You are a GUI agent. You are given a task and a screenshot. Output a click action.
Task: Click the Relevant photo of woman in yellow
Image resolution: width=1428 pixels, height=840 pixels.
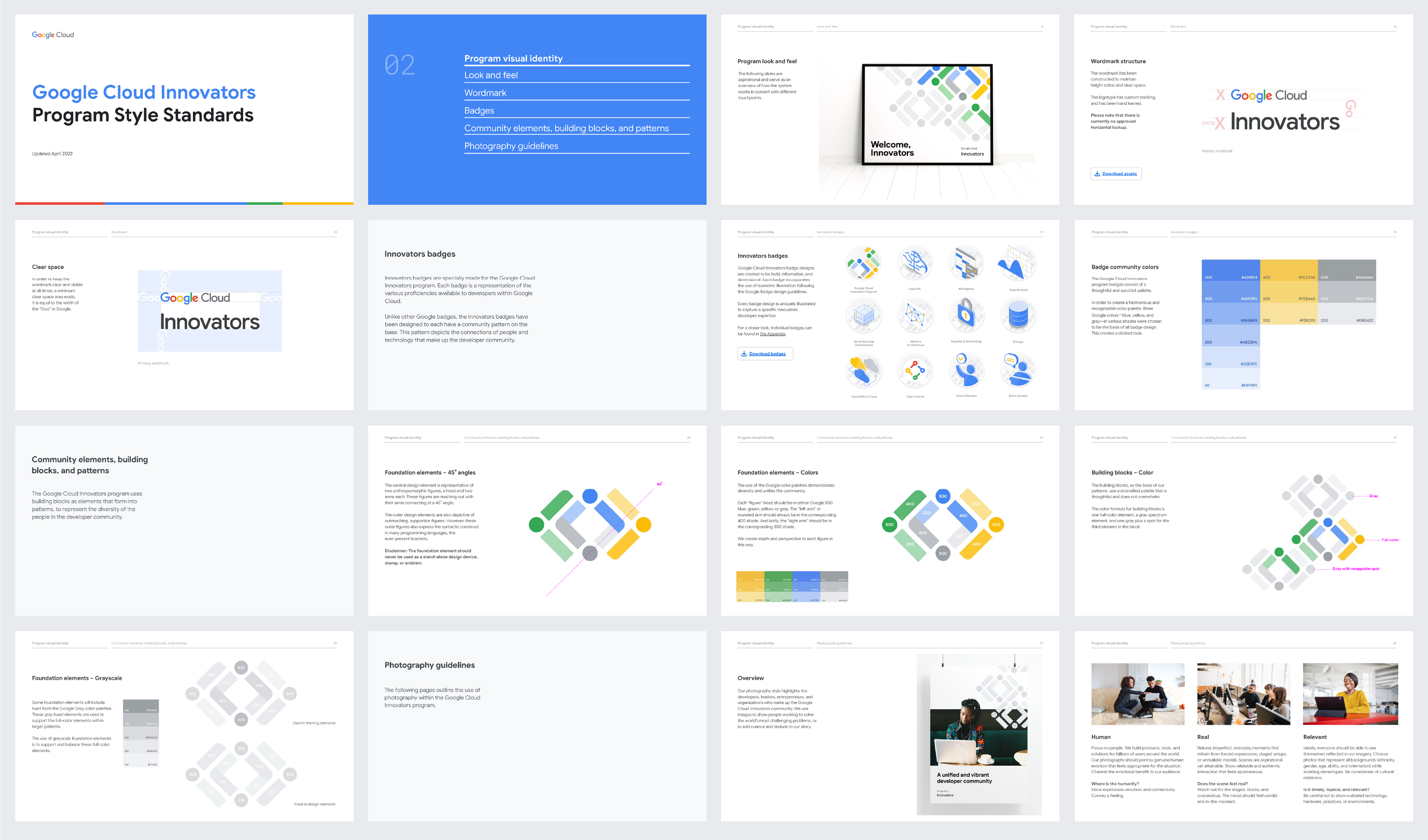pyautogui.click(x=1350, y=694)
